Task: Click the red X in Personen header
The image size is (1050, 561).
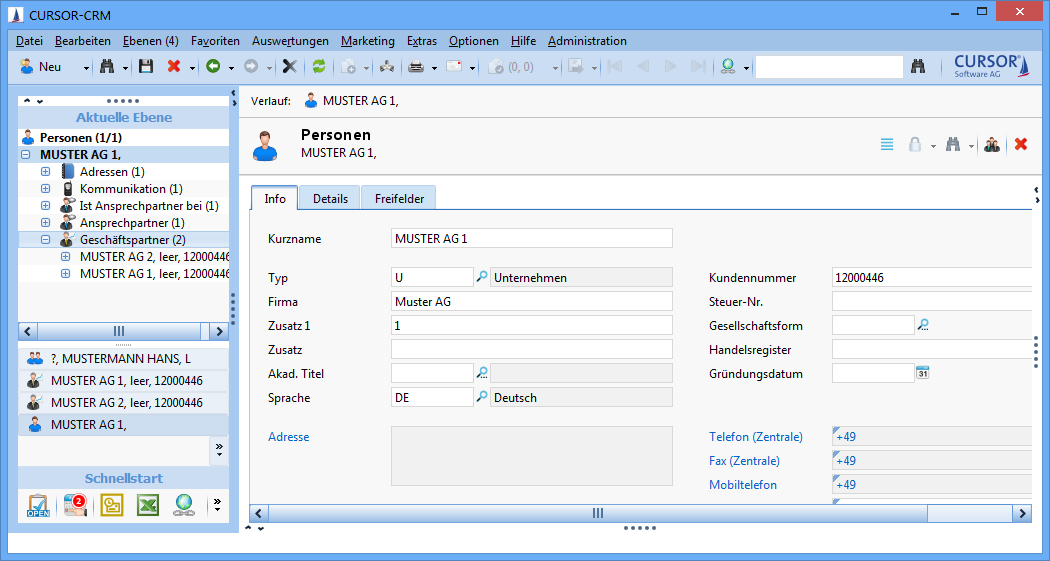Action: [1021, 144]
